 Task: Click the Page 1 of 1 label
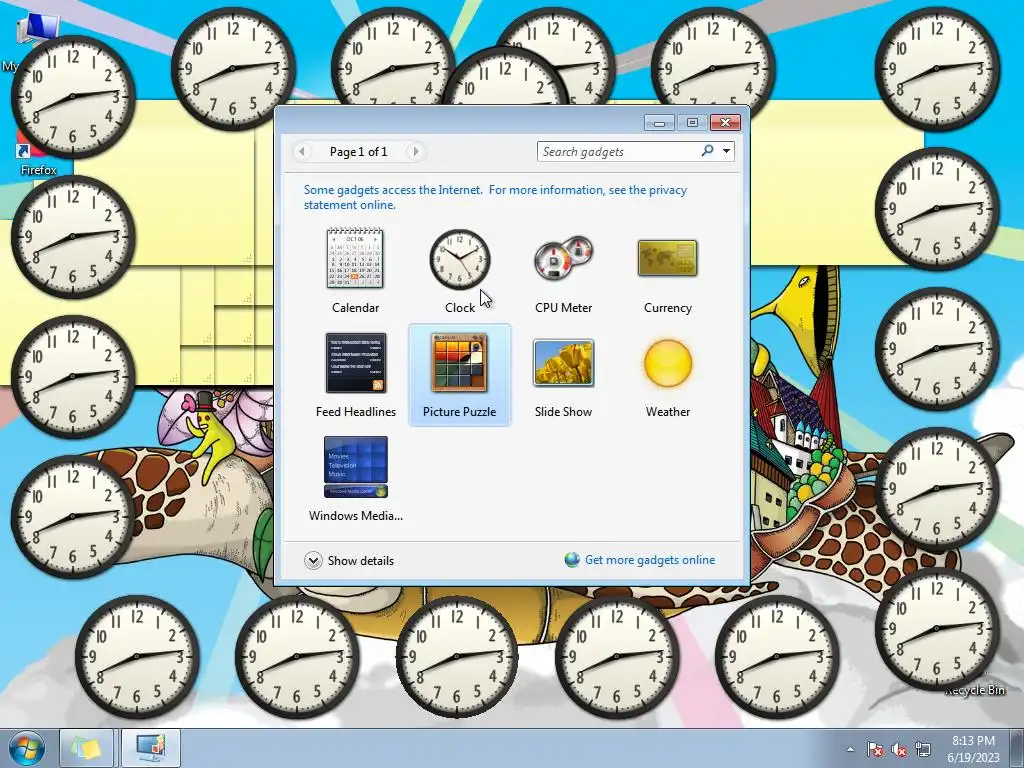click(x=359, y=152)
